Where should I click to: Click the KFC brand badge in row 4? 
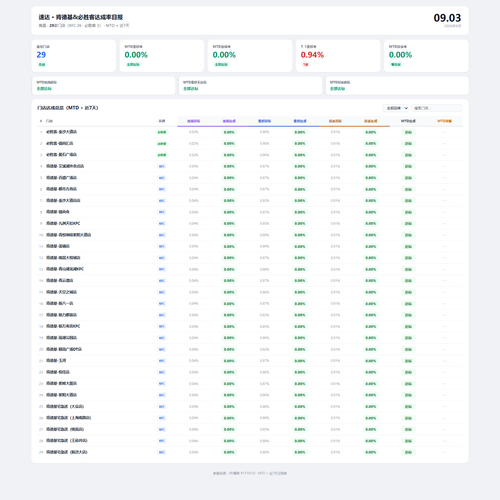coord(162,166)
